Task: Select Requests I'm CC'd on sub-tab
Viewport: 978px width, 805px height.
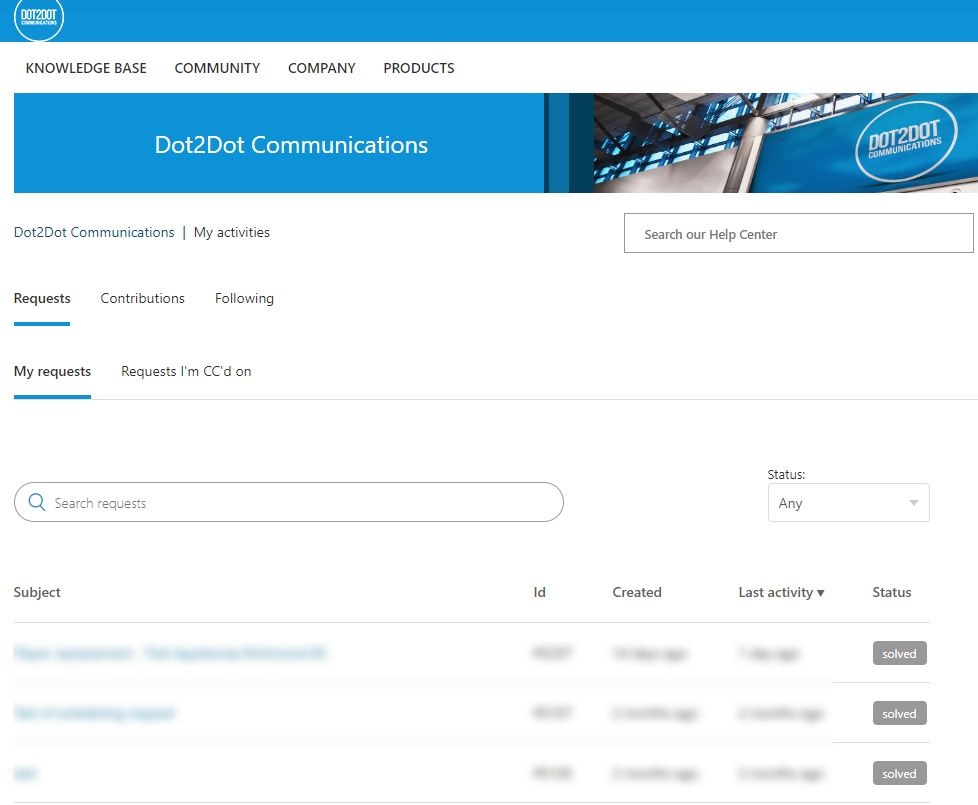Action: coord(186,371)
